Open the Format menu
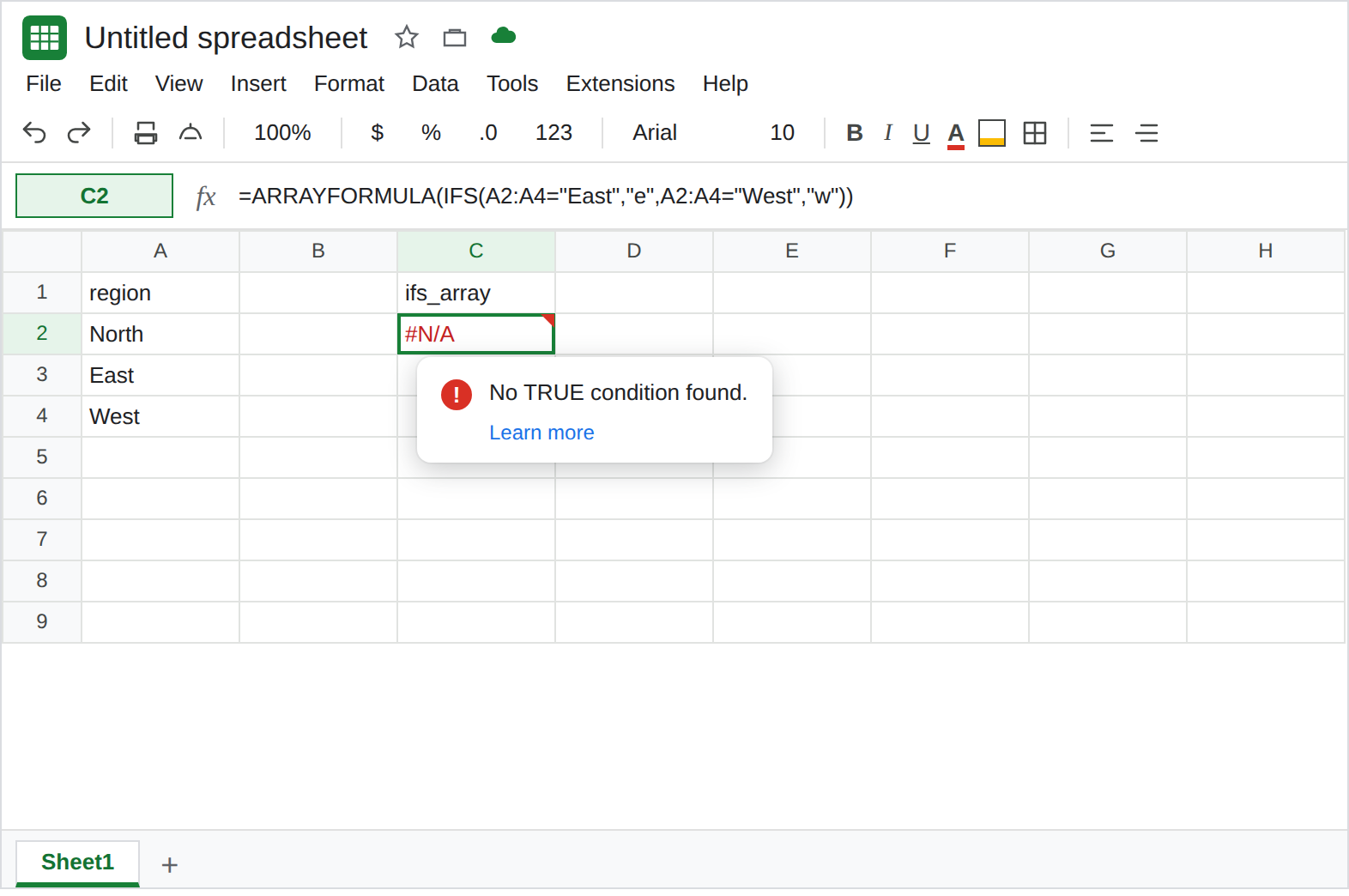The height and width of the screenshot is (896, 1349). 349,83
